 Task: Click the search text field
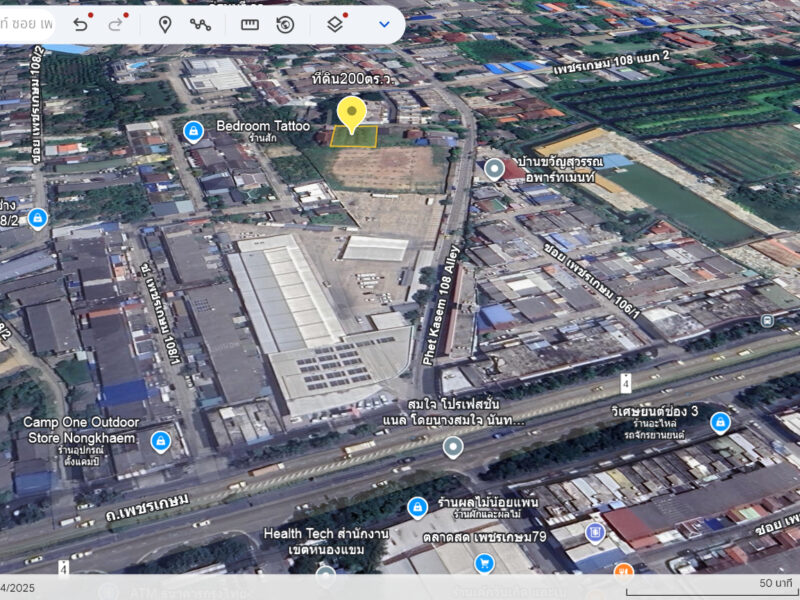coord(30,24)
